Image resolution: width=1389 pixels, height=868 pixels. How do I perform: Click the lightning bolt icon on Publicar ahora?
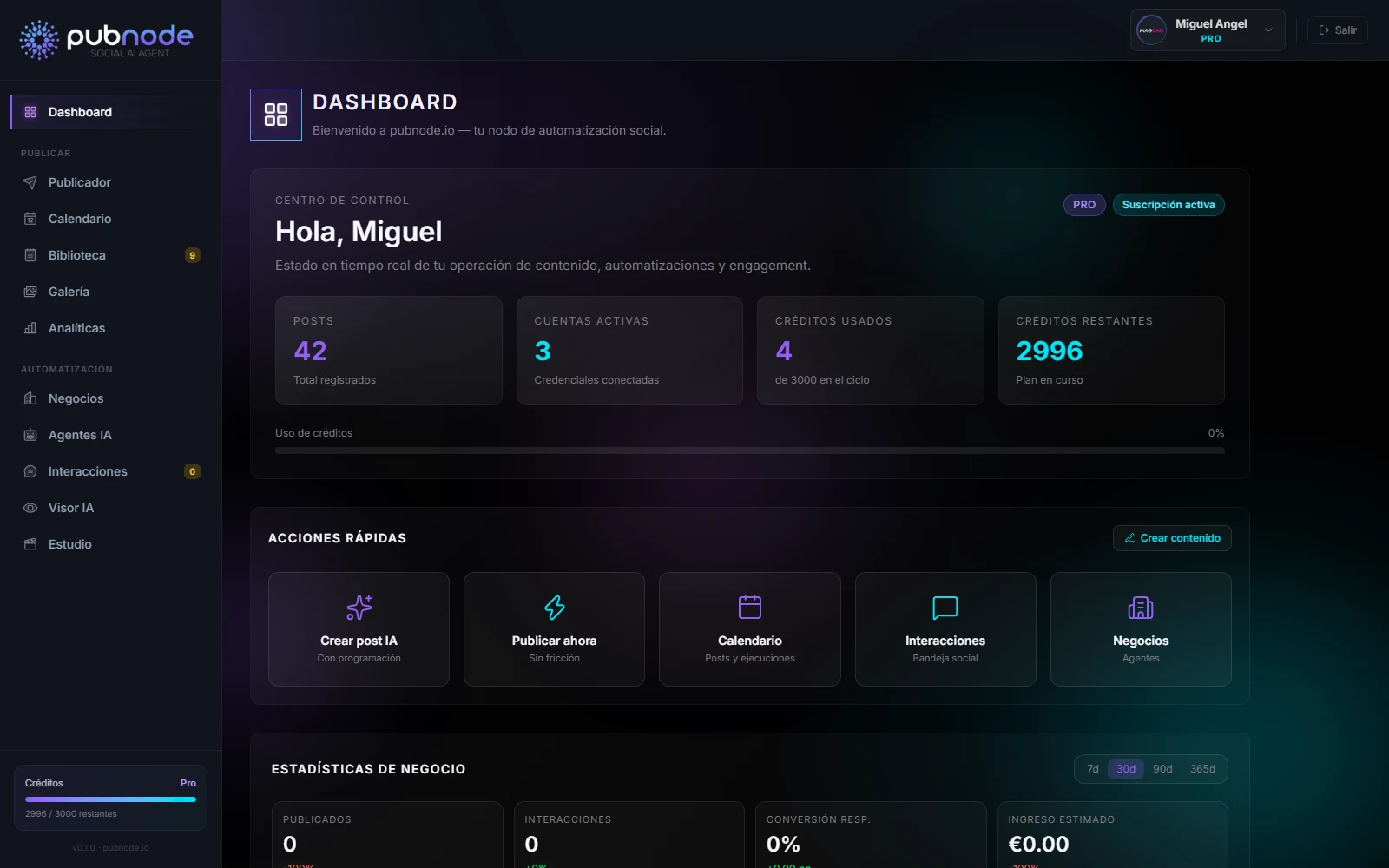point(555,608)
